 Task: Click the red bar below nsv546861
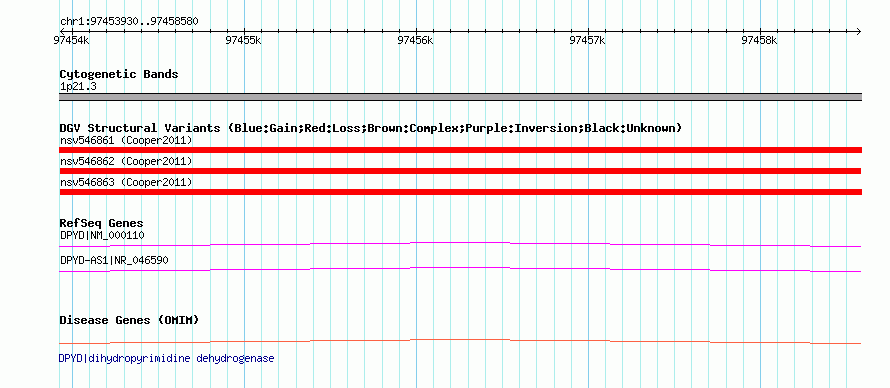[x=460, y=150]
